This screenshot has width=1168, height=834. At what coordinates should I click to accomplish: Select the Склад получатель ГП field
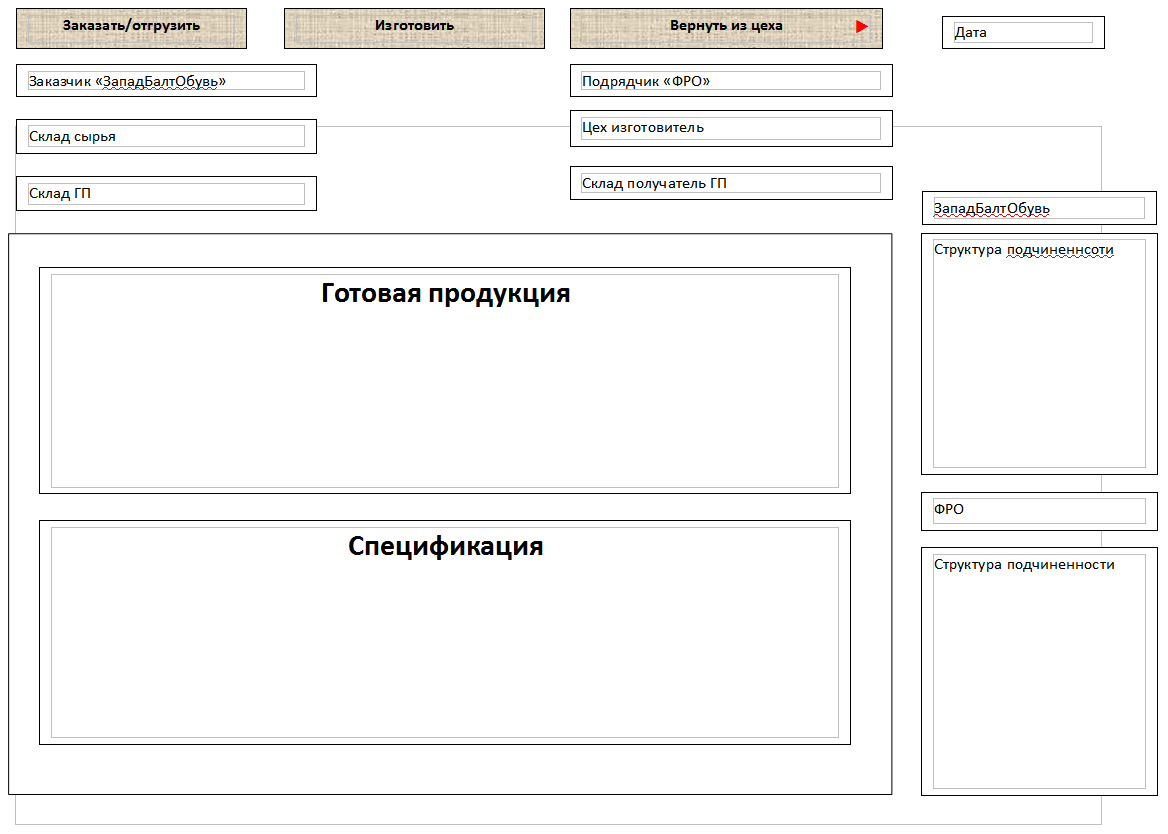coord(730,184)
